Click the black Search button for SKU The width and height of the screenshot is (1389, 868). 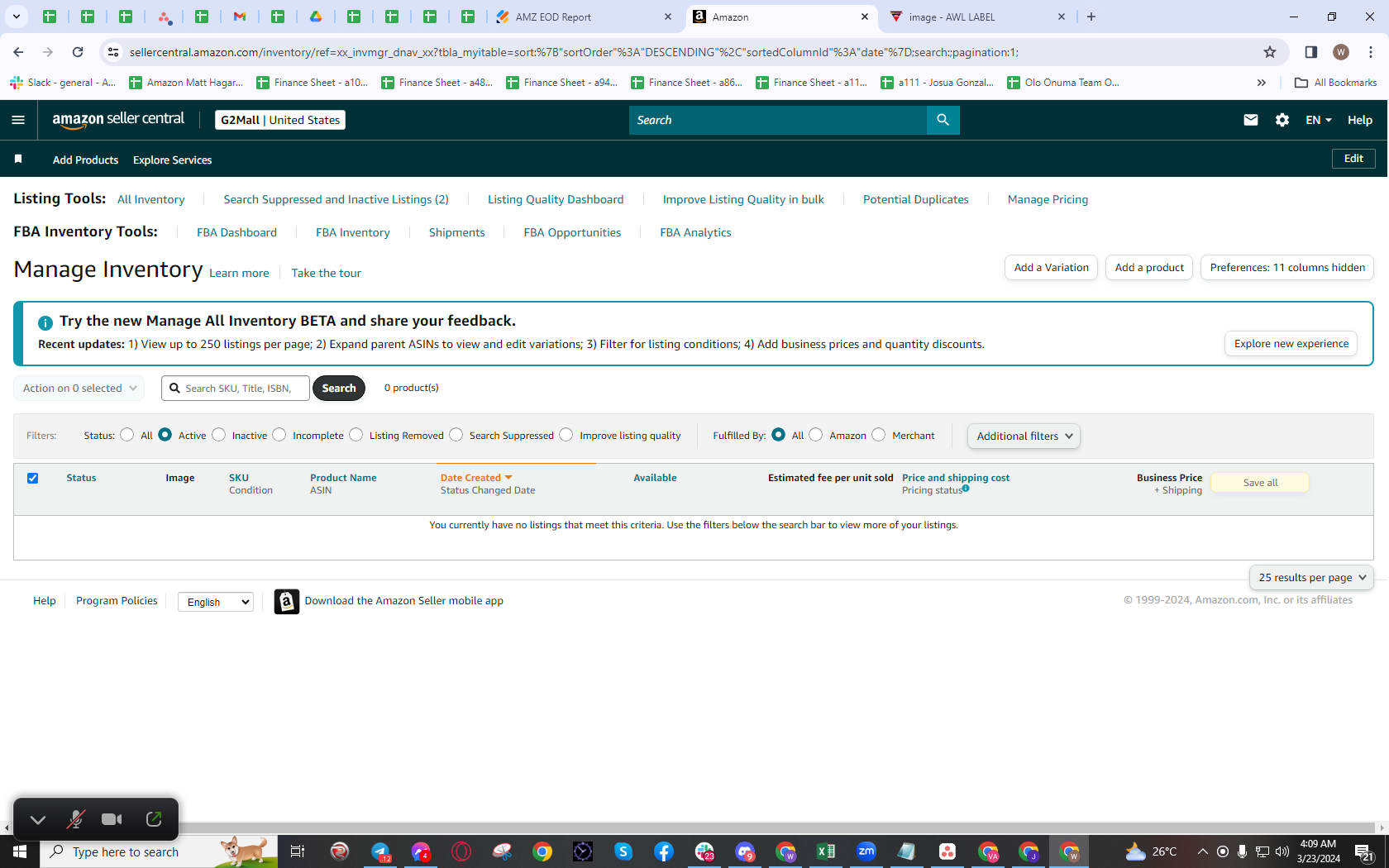point(339,389)
